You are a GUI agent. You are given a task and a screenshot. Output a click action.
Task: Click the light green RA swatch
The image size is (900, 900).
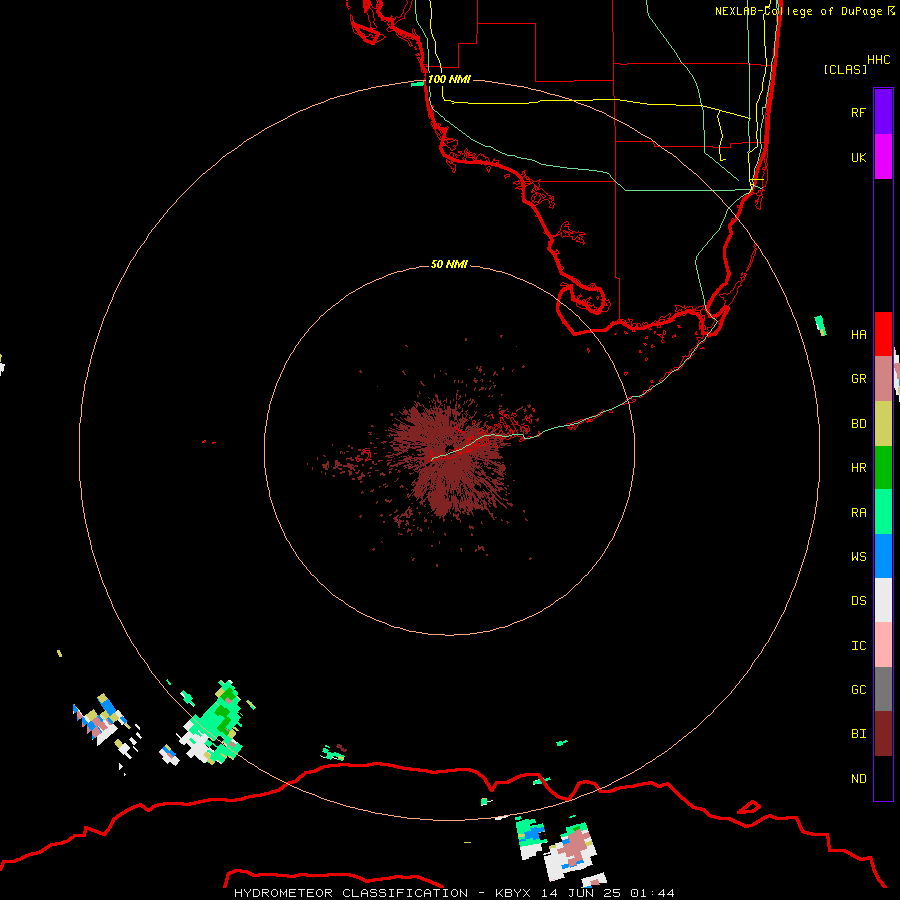point(883,512)
